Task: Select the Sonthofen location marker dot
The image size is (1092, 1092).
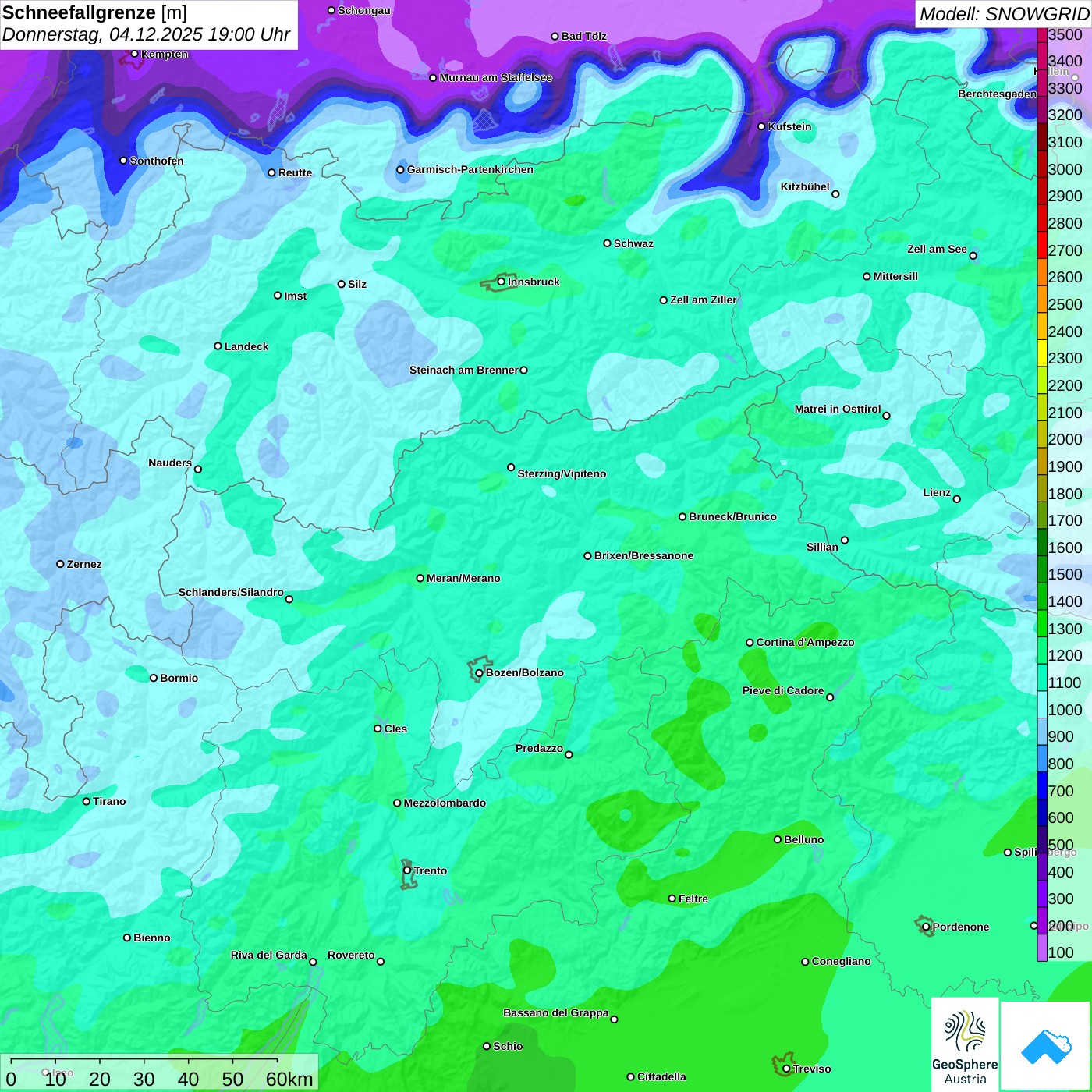Action: tap(123, 161)
